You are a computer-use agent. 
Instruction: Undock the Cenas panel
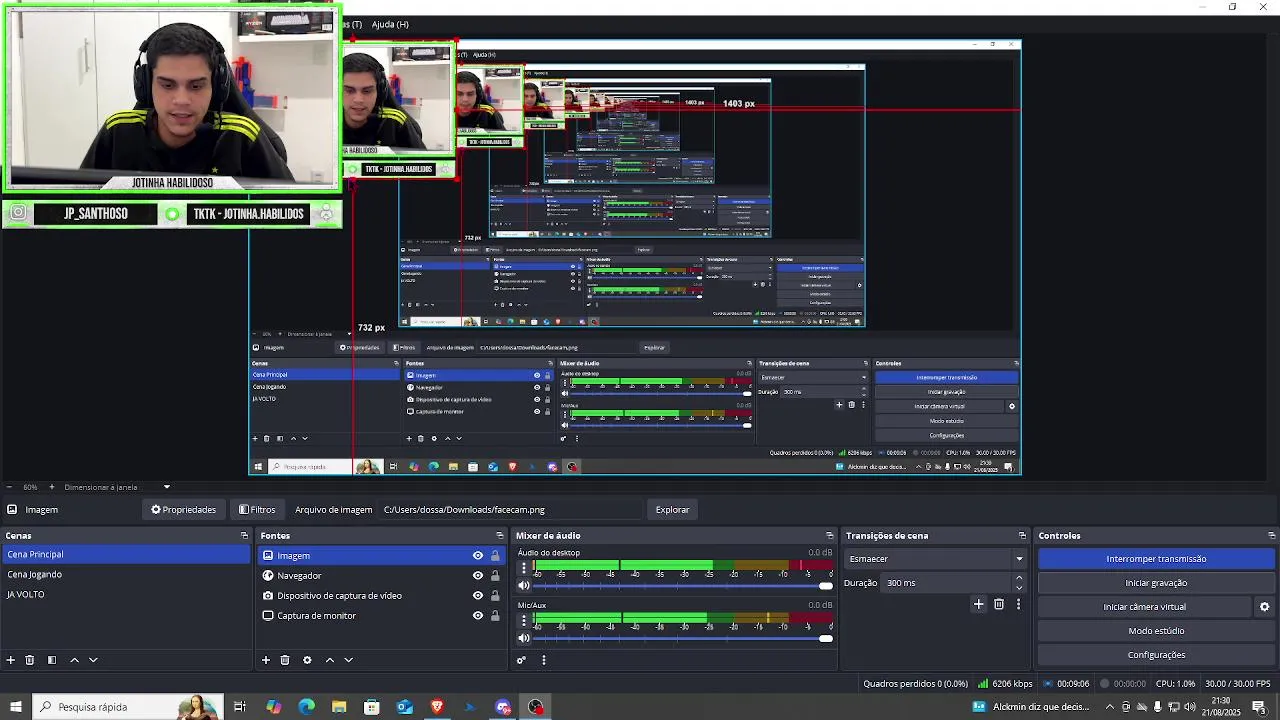(x=244, y=536)
